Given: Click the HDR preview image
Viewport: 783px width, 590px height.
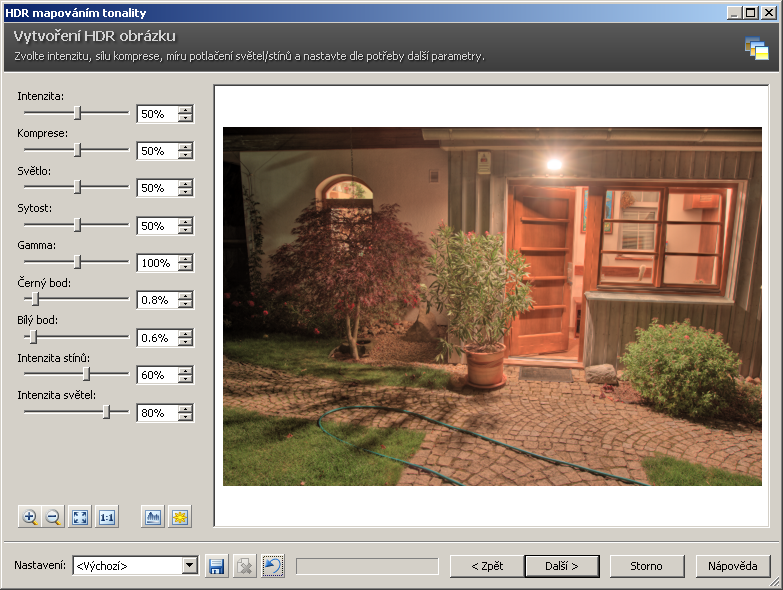Looking at the screenshot, I should [491, 306].
